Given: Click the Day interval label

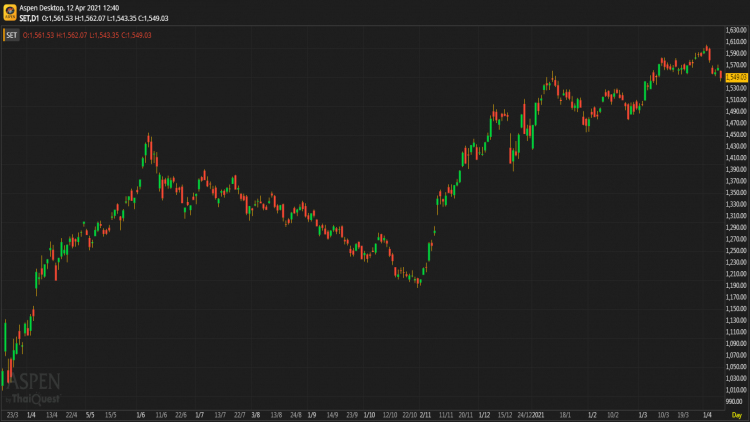Looking at the screenshot, I should click(x=737, y=415).
